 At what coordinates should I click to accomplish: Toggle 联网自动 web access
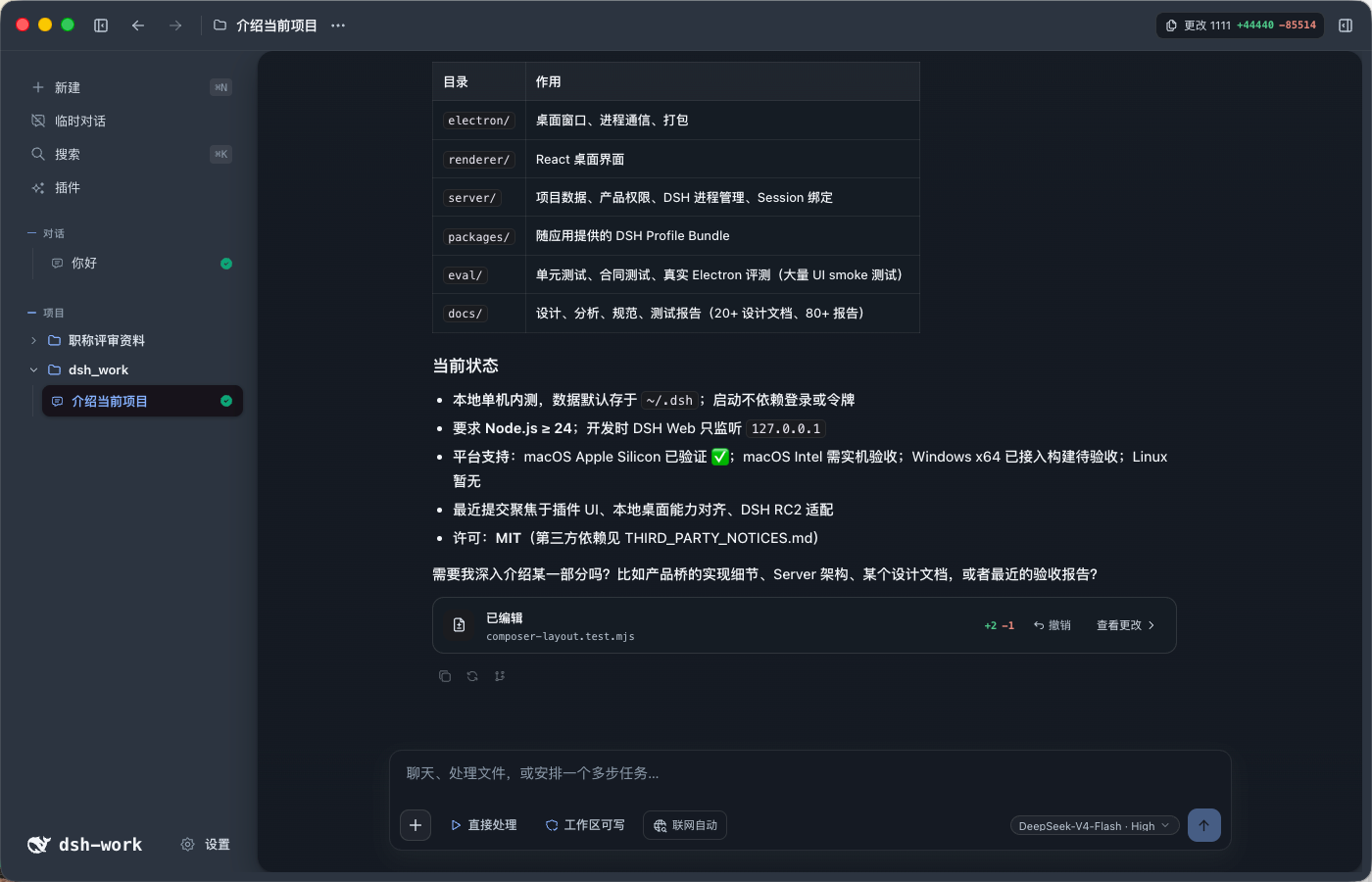click(x=685, y=825)
